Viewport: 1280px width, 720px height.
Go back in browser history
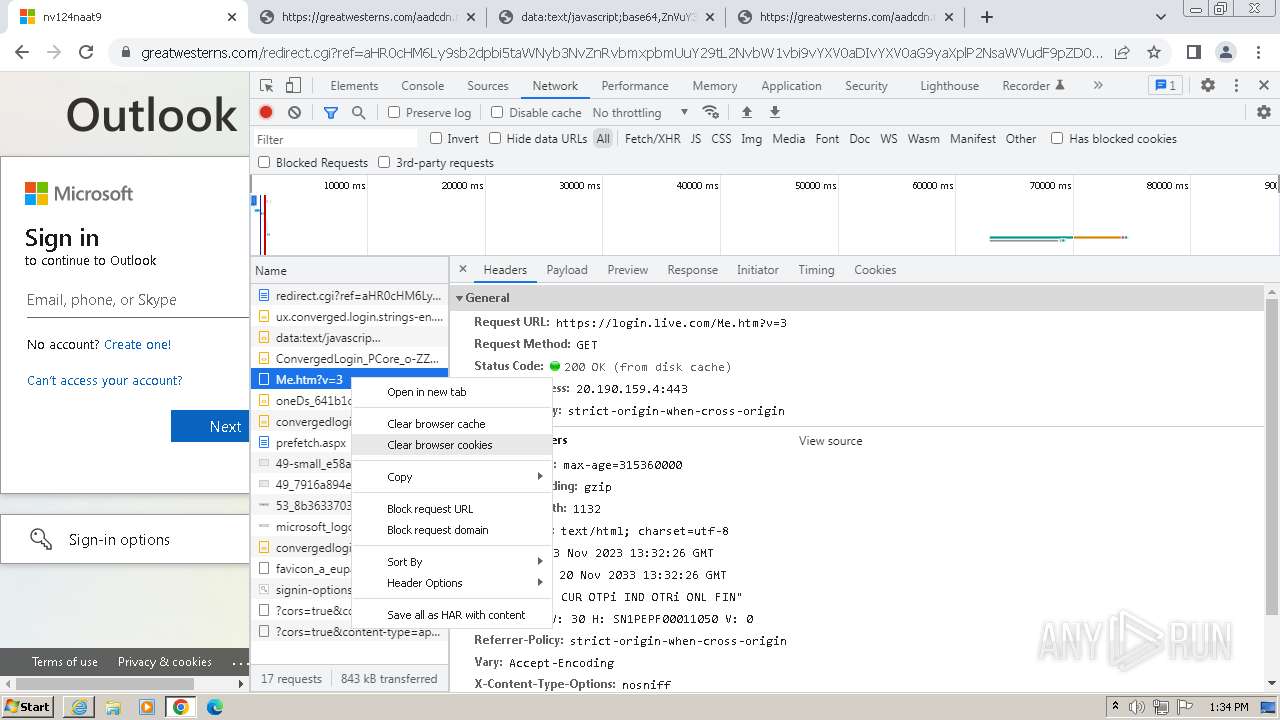click(x=22, y=52)
